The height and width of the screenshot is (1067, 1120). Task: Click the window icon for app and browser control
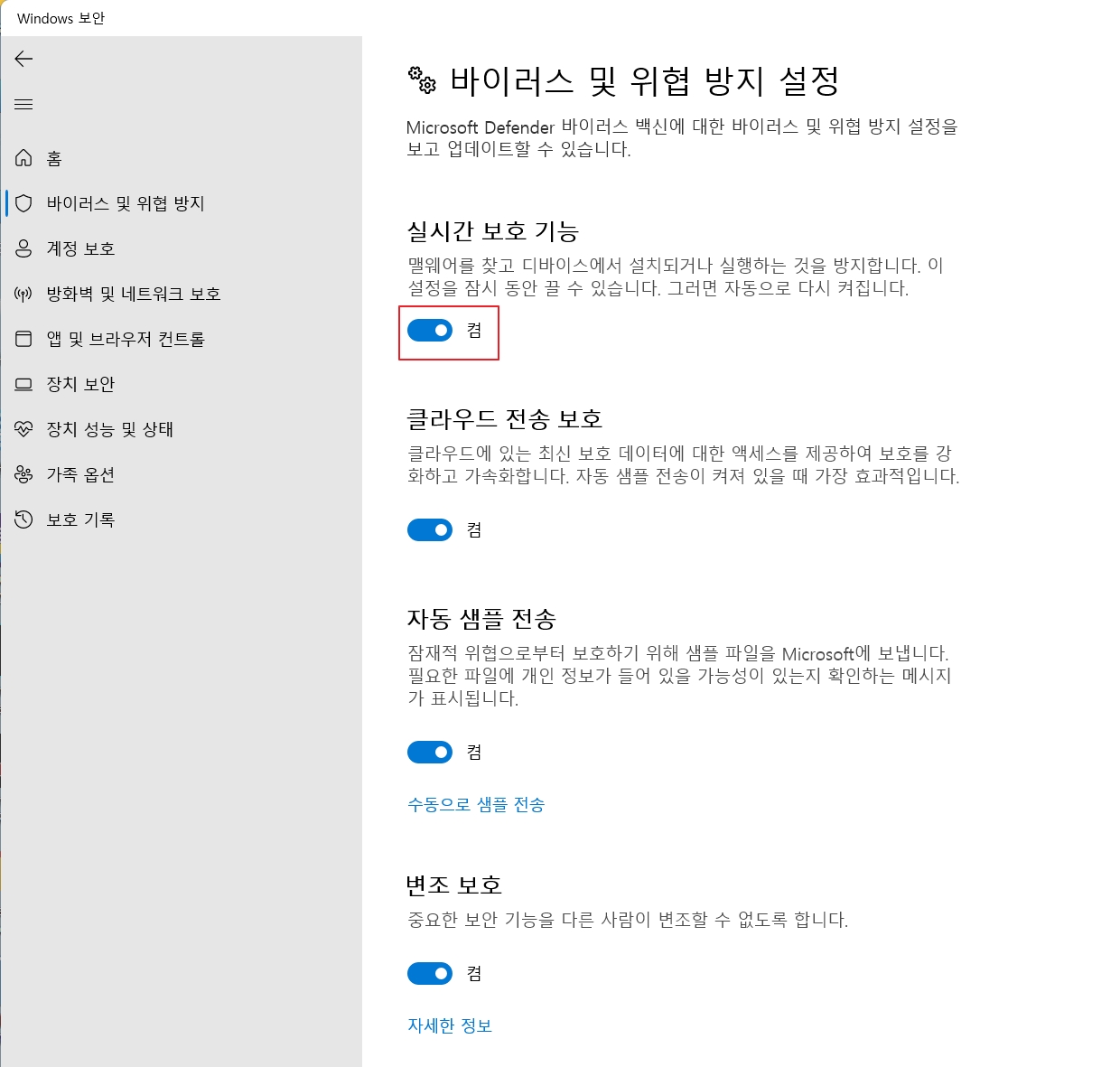[x=24, y=339]
